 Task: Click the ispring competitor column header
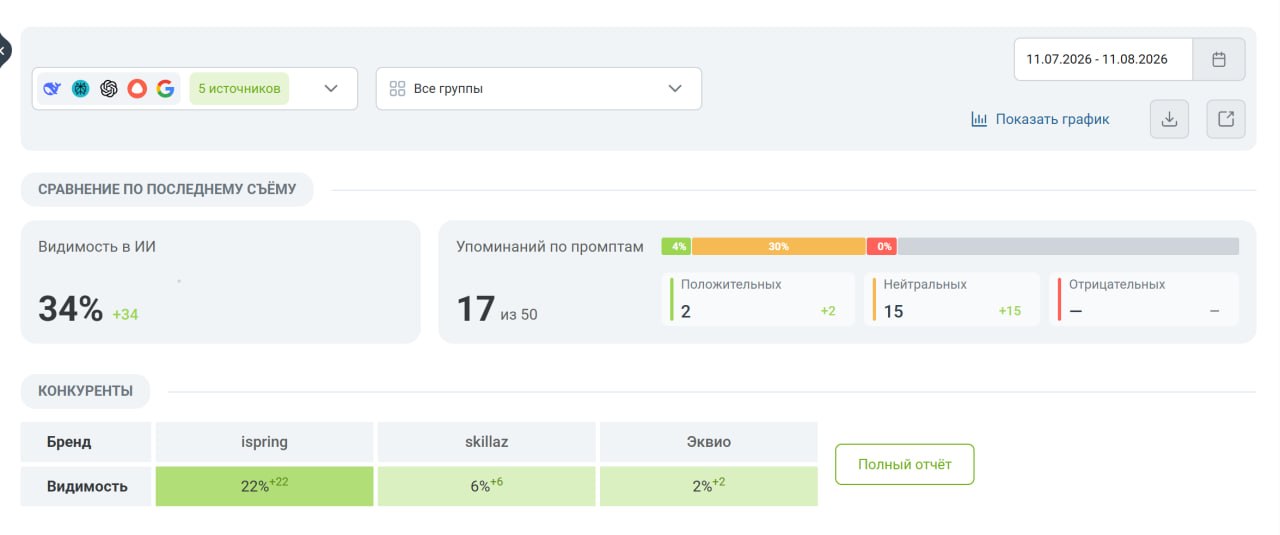click(264, 441)
